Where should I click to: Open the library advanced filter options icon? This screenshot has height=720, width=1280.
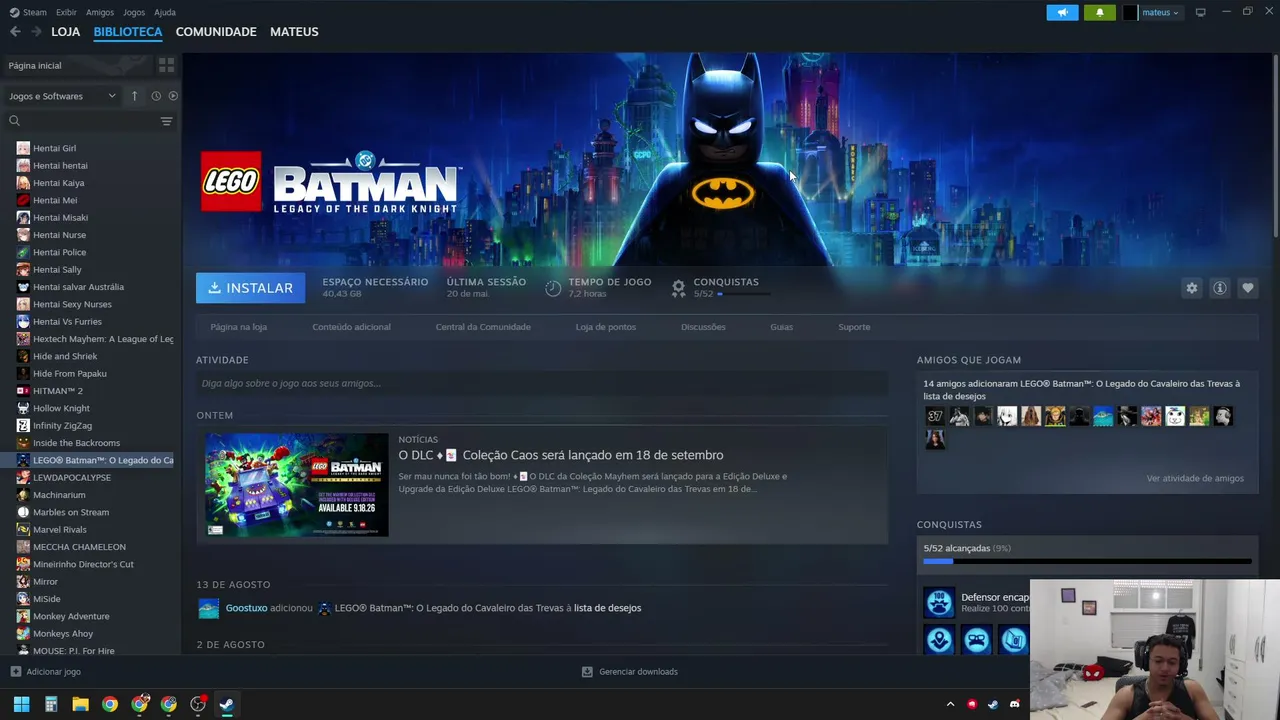[166, 121]
